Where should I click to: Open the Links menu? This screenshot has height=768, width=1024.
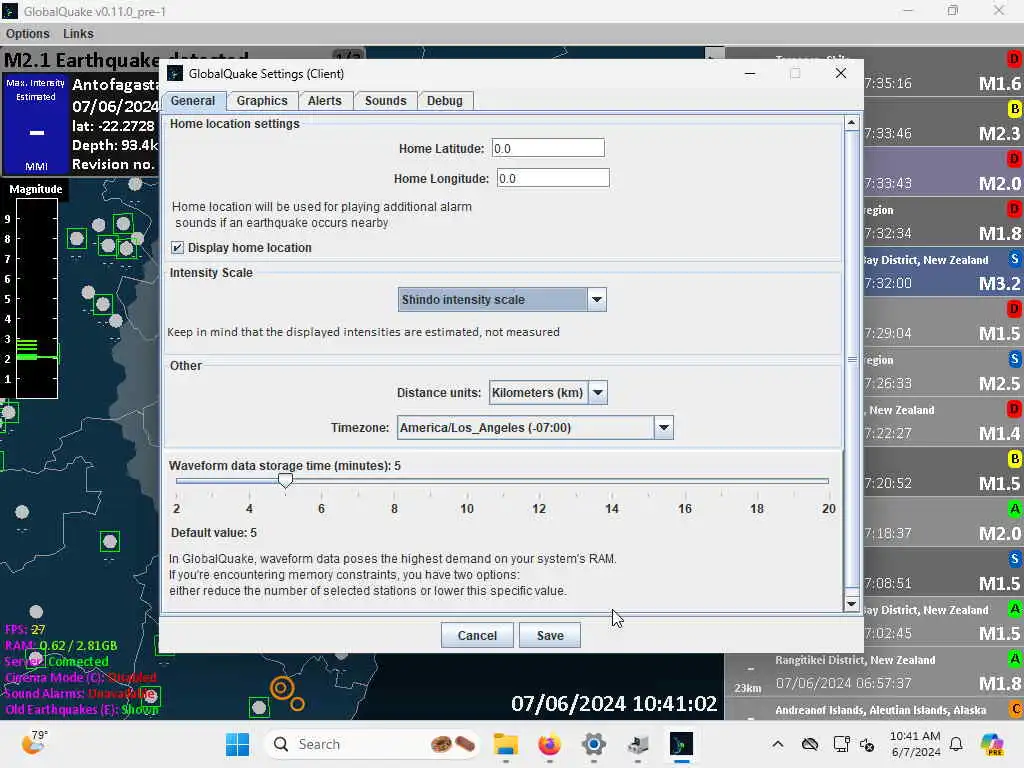pyautogui.click(x=78, y=33)
